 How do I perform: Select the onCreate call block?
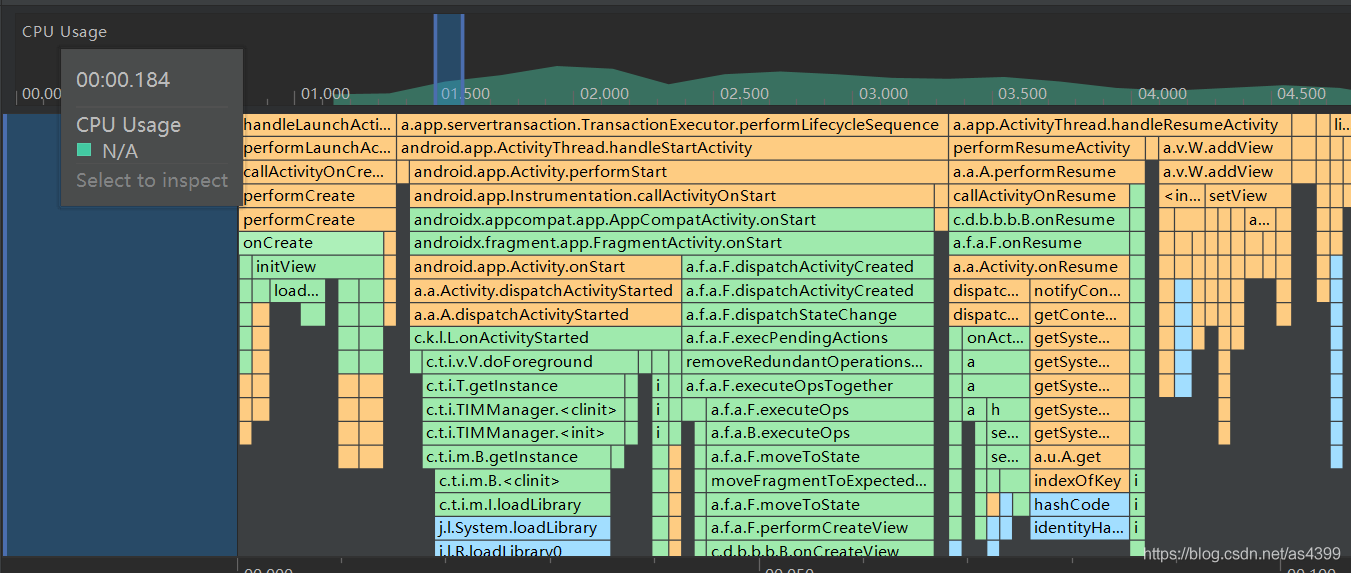(x=311, y=243)
